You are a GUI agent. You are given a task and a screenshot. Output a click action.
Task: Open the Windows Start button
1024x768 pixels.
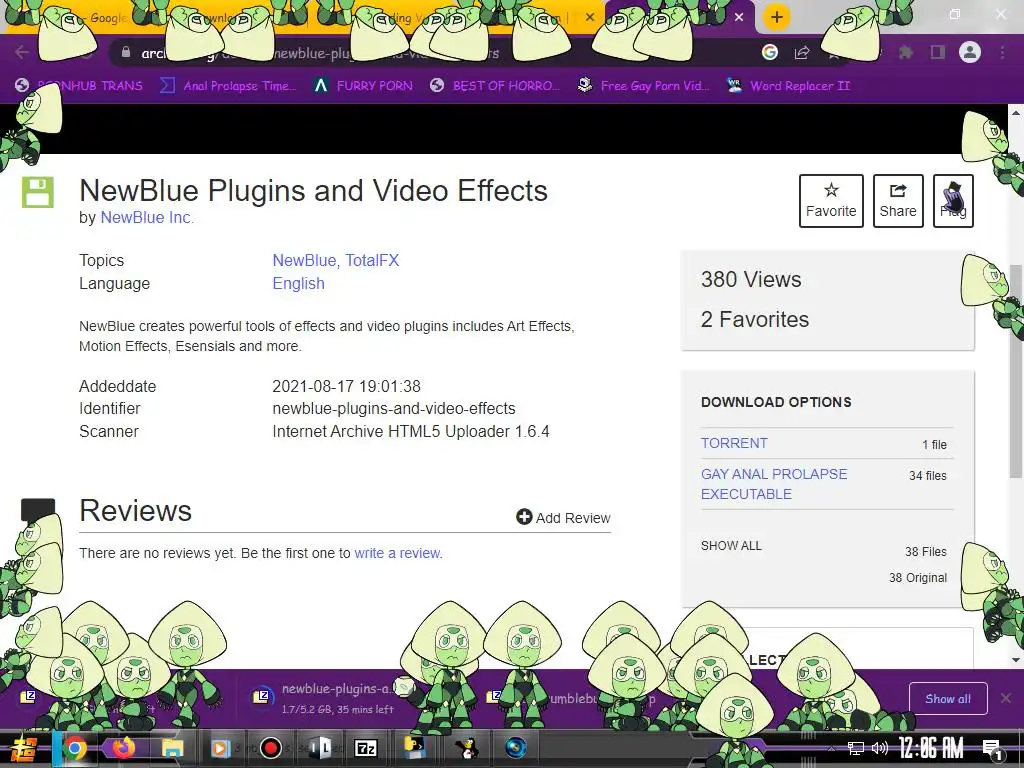tap(24, 749)
